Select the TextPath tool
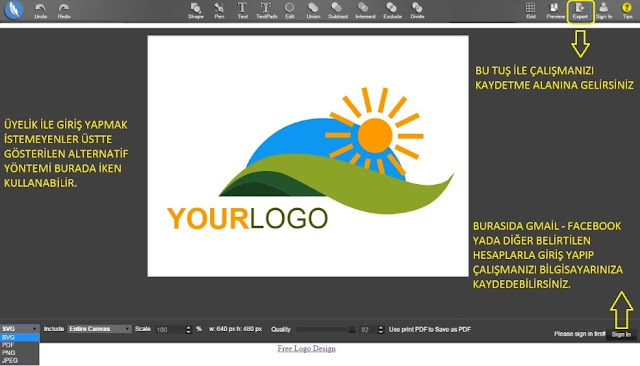This screenshot has width=640, height=366. (266, 11)
